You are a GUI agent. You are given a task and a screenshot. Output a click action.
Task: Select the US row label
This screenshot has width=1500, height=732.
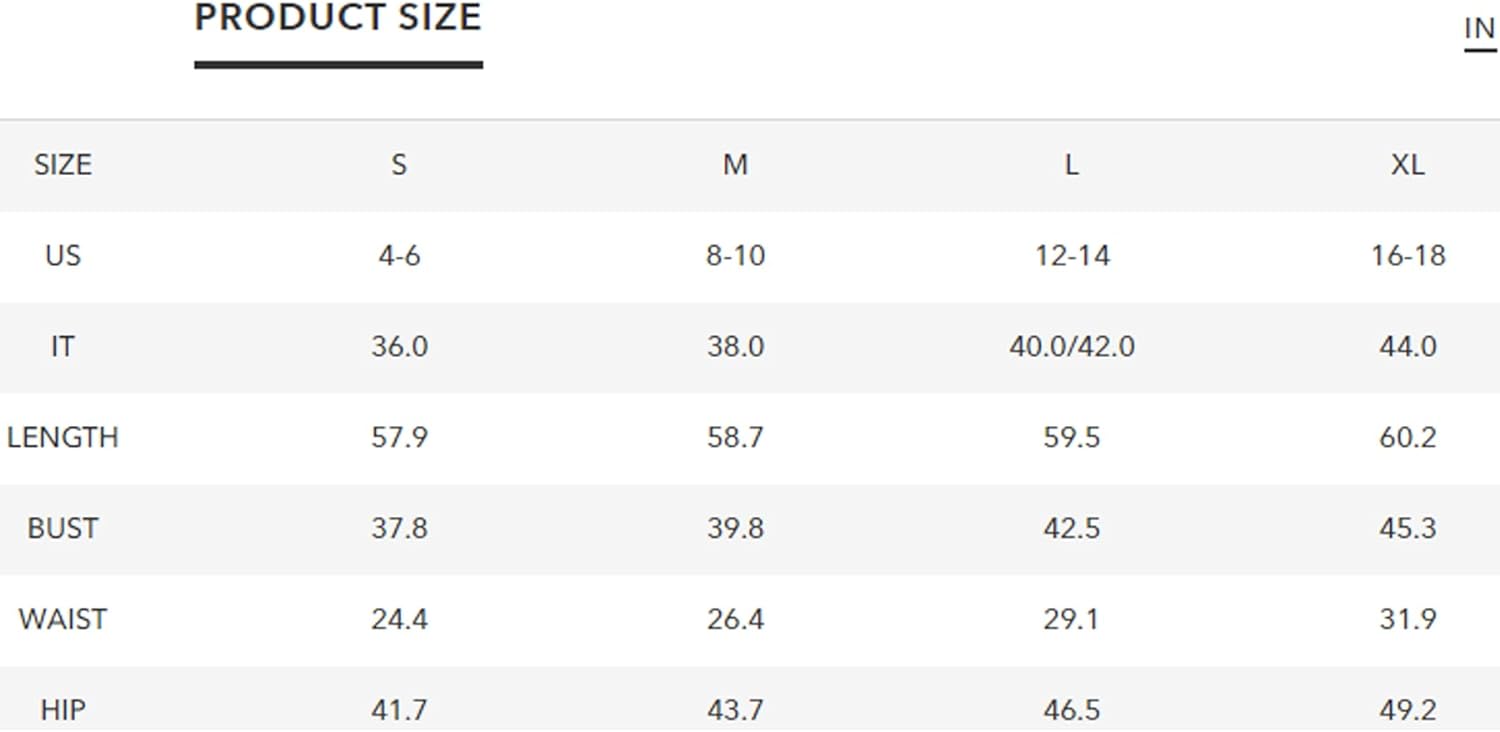[62, 256]
